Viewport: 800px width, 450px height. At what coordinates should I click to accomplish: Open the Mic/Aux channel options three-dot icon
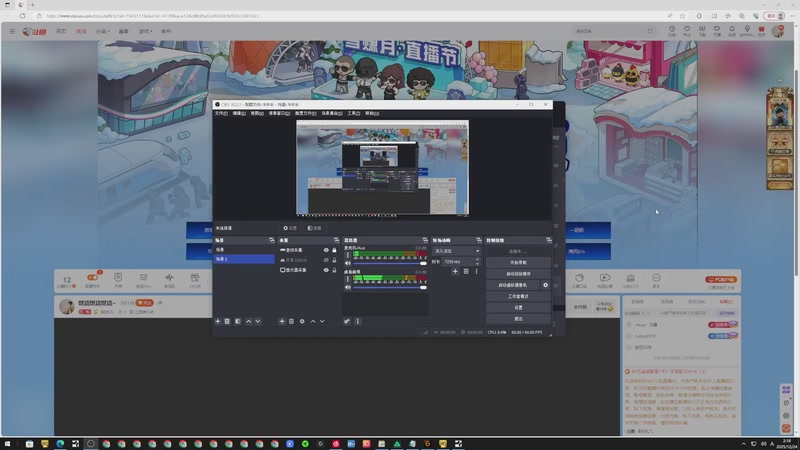click(x=348, y=255)
